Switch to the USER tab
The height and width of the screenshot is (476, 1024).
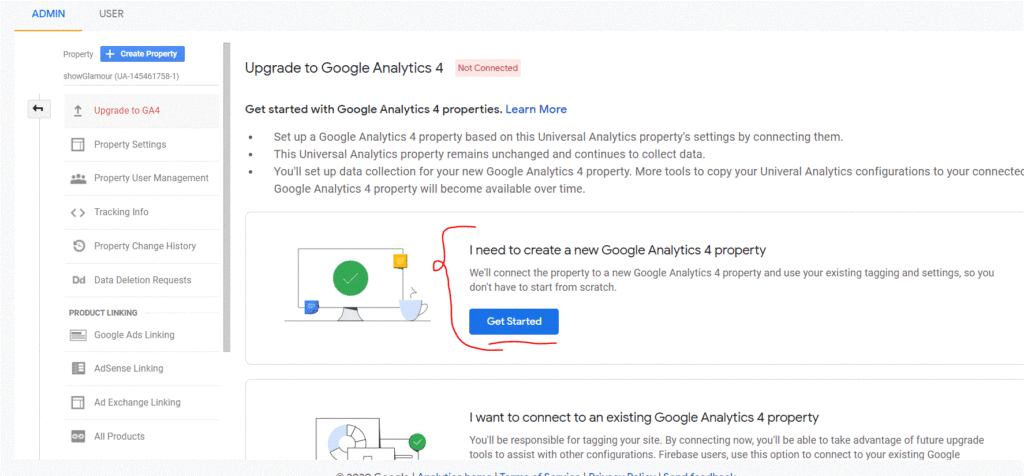(x=111, y=14)
